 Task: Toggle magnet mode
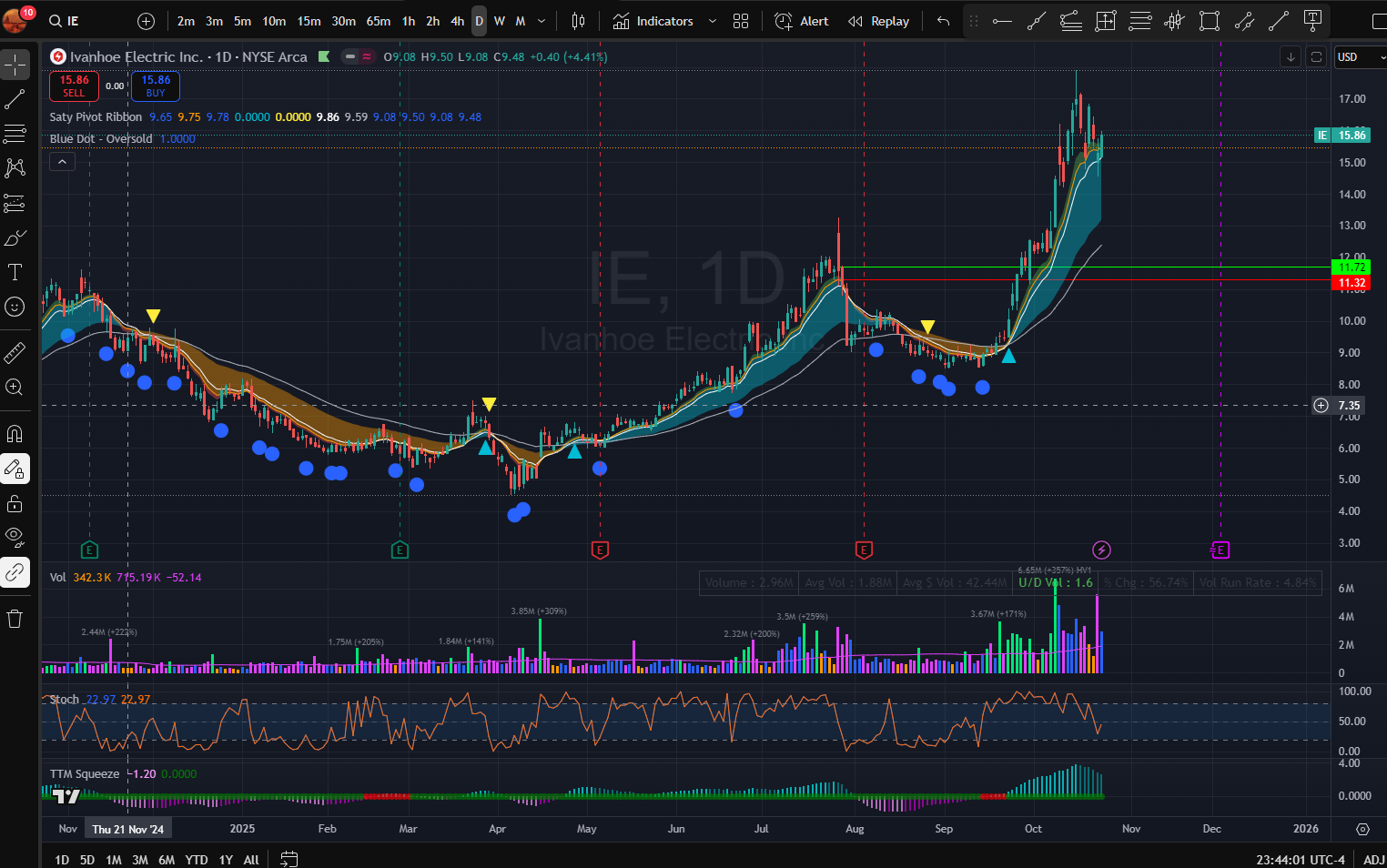click(x=15, y=434)
